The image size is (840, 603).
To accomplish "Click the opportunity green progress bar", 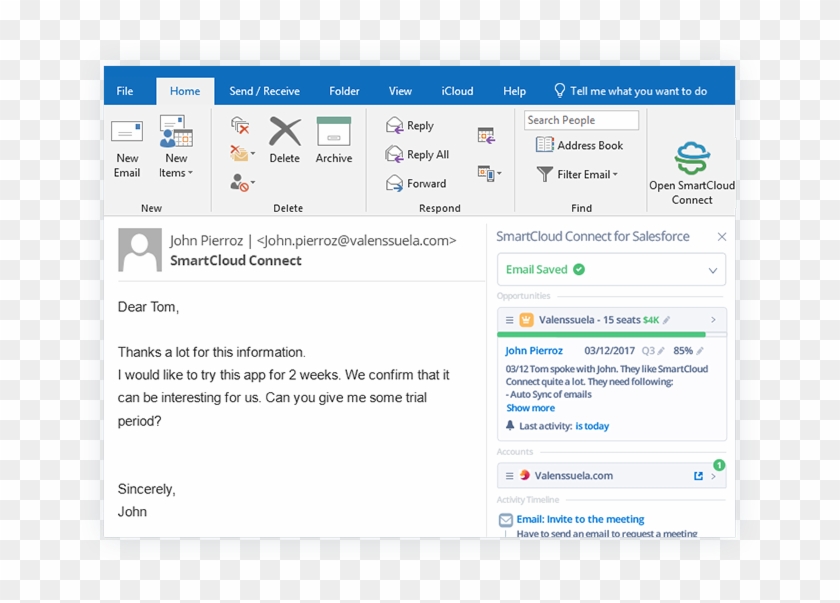I will [601, 334].
